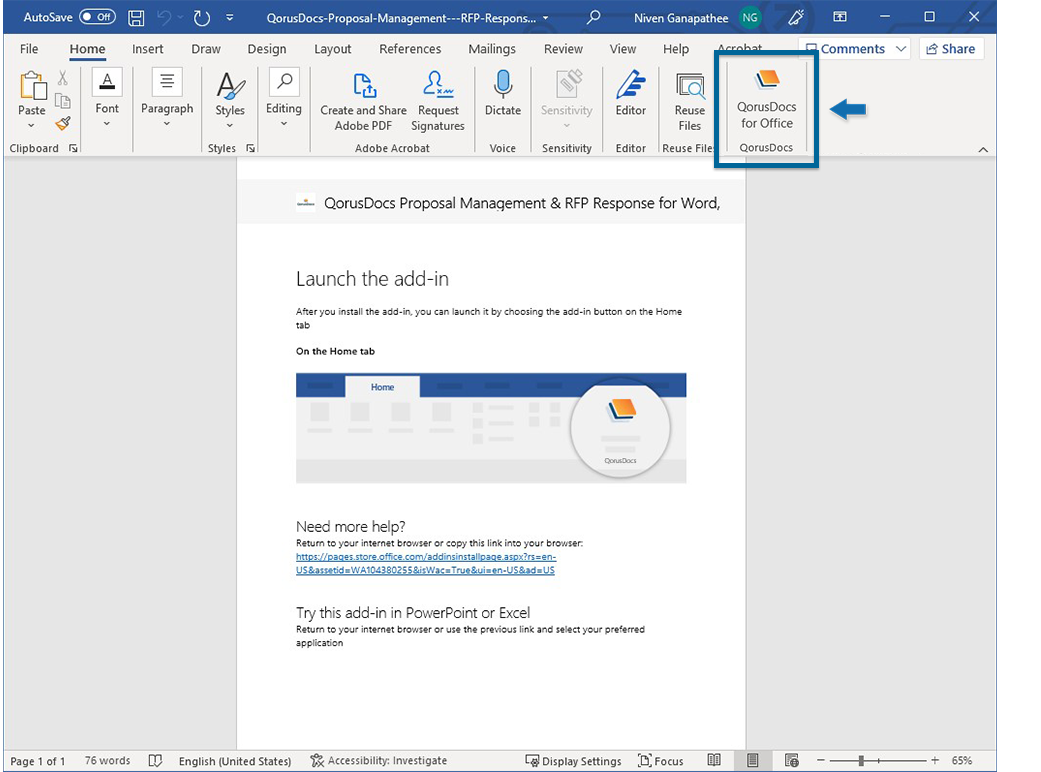Change language 'English (United States)'

pyautogui.click(x=235, y=761)
